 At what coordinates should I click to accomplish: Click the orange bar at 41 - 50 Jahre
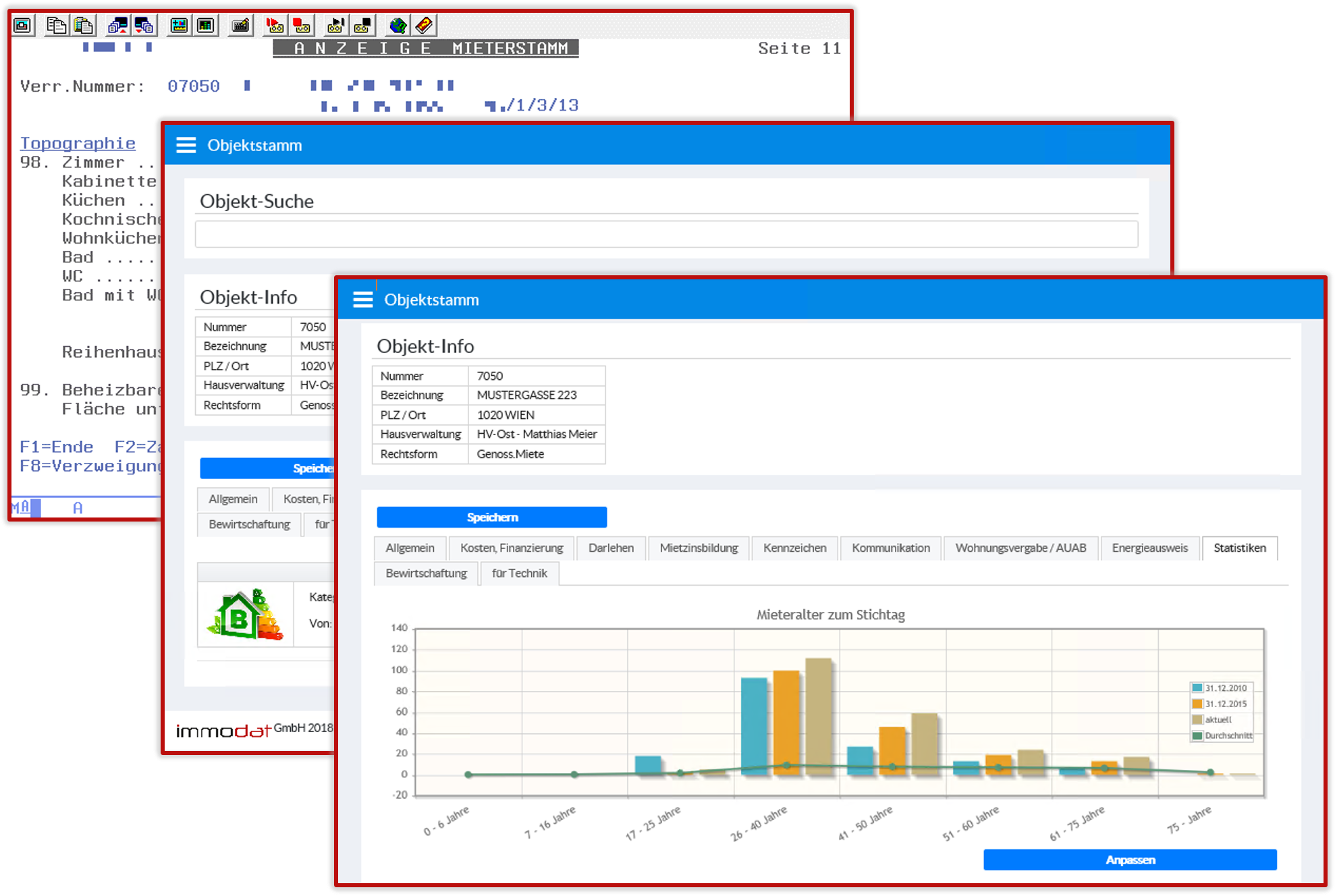[892, 750]
